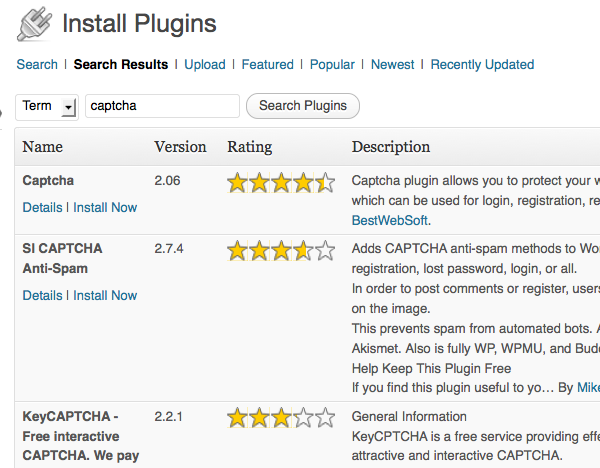The width and height of the screenshot is (600, 468).
Task: Switch to the Upload tab
Action: [x=205, y=64]
